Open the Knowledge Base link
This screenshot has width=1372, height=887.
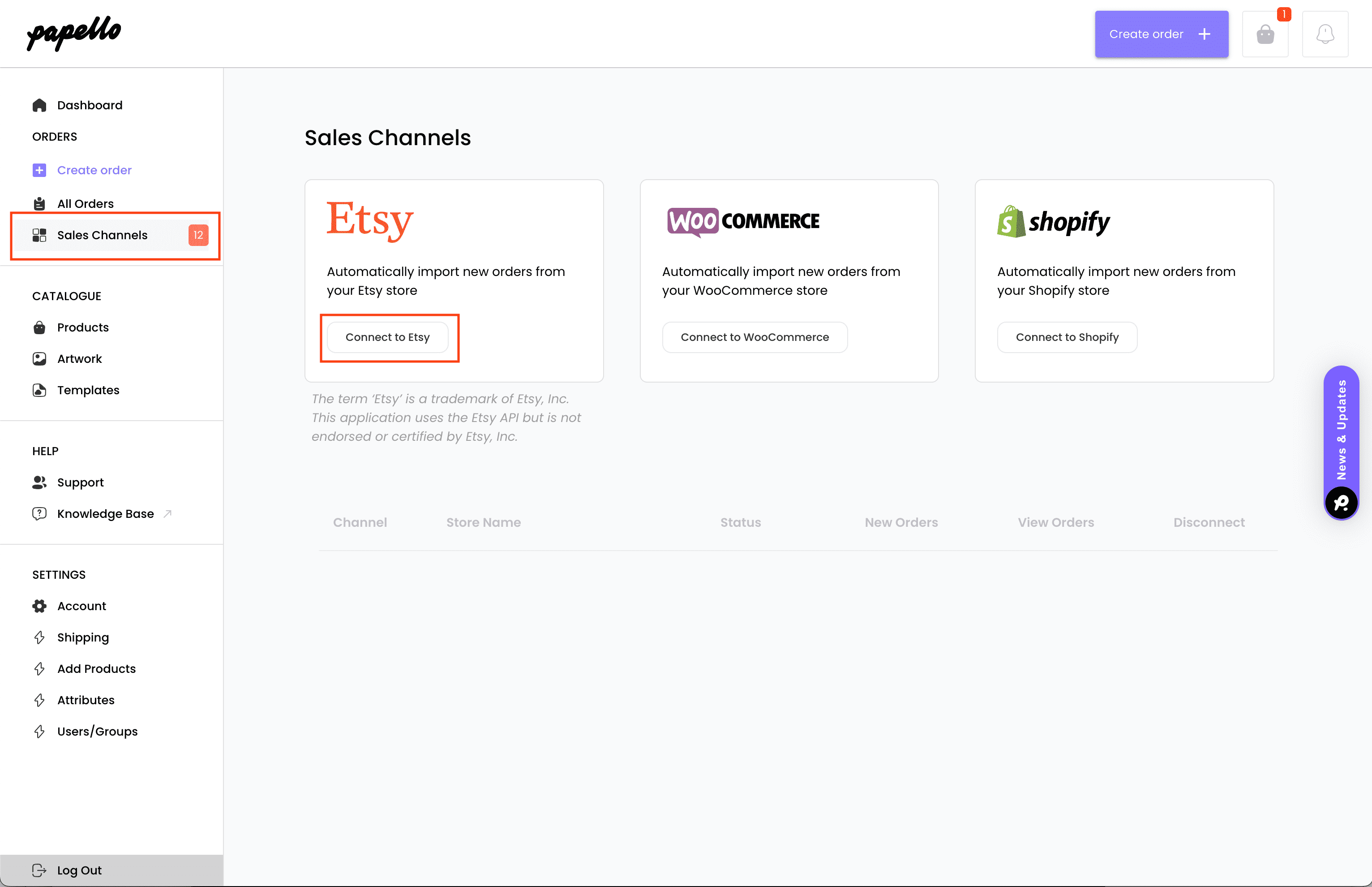pyautogui.click(x=105, y=514)
